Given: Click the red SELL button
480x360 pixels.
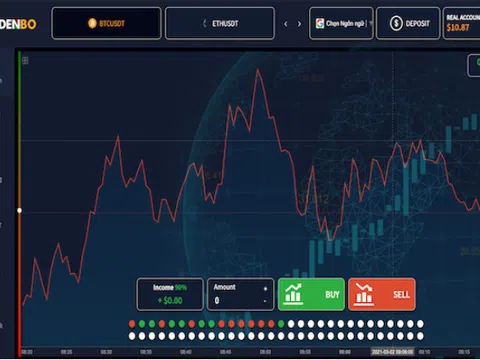Looking at the screenshot, I should tap(382, 294).
